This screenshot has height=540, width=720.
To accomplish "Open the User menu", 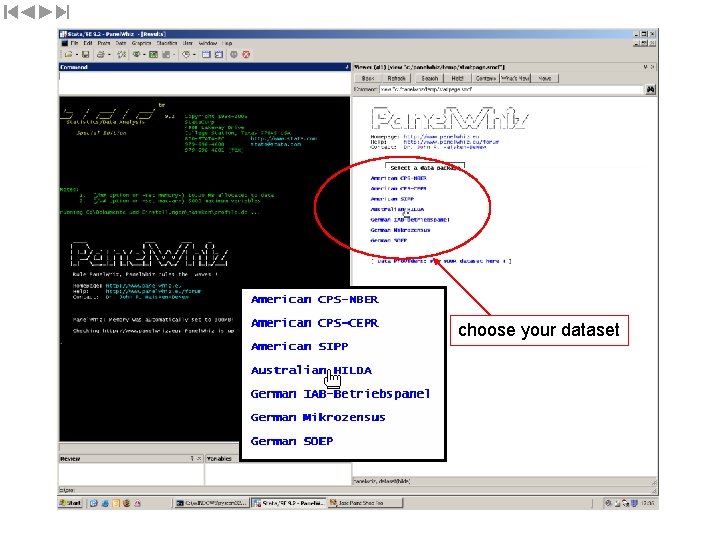I will [188, 43].
